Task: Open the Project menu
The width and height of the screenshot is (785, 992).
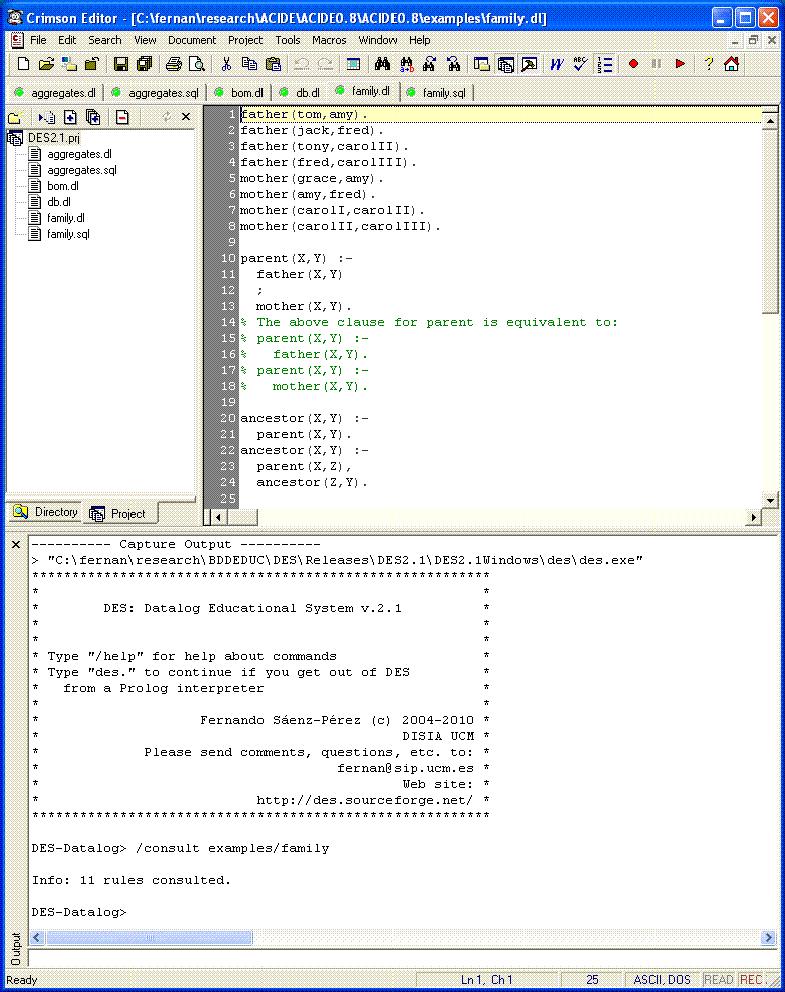Action: tap(245, 40)
